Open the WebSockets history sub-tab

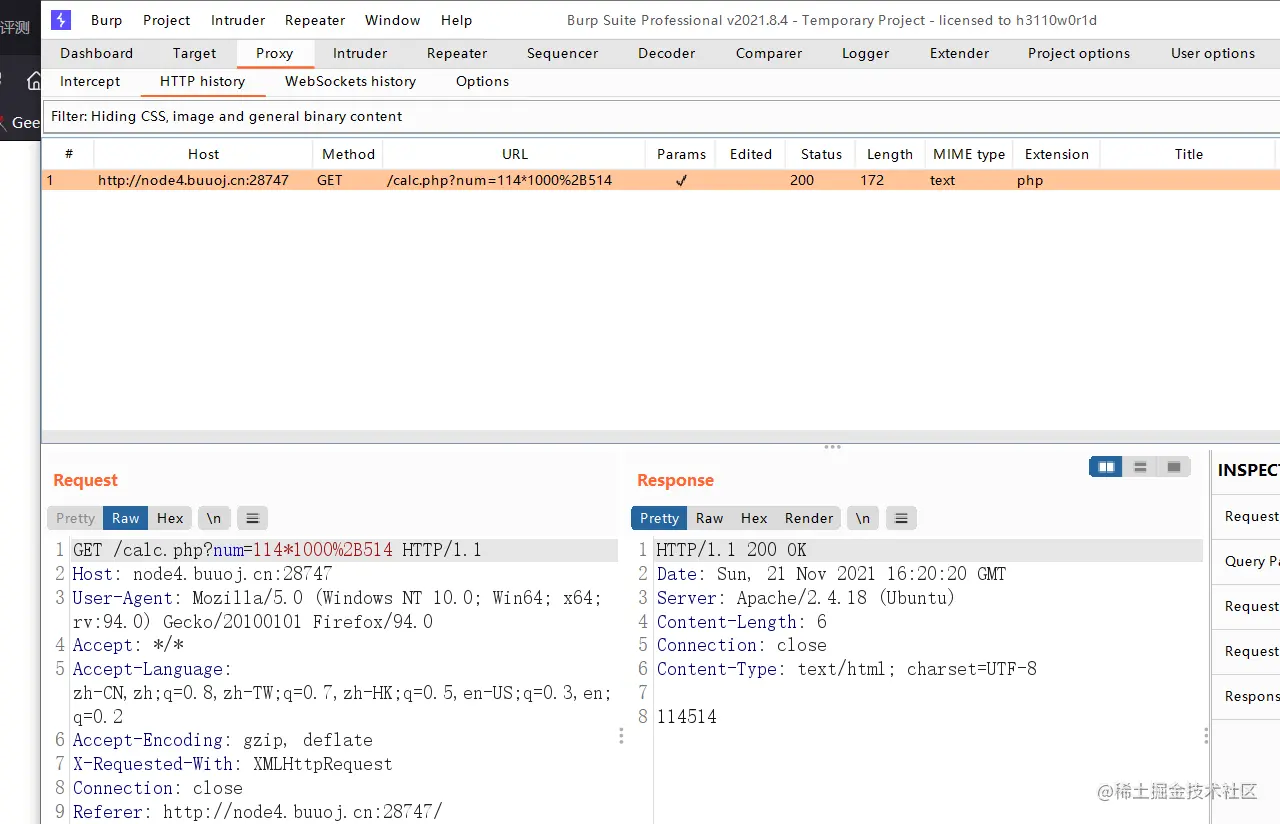(x=350, y=81)
